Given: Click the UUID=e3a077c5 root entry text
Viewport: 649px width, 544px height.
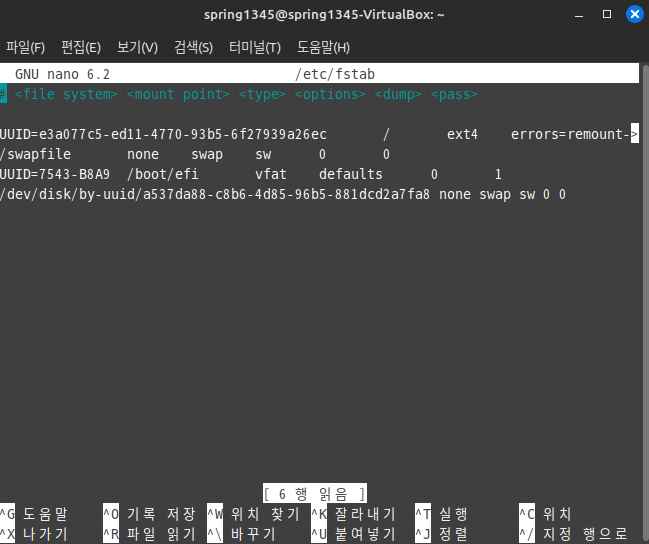Looking at the screenshot, I should point(163,134).
